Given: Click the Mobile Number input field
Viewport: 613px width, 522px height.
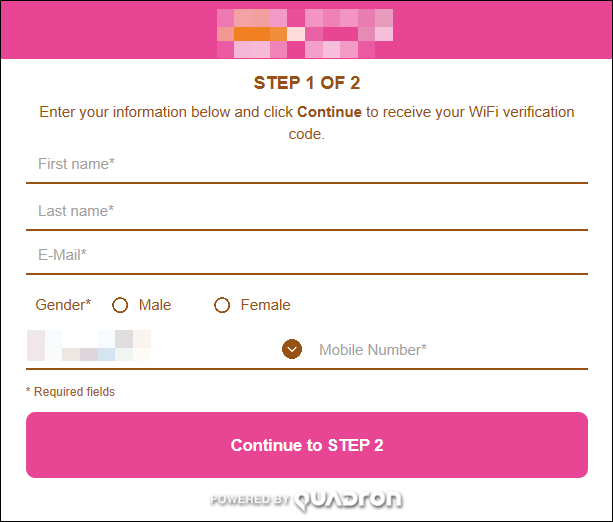Looking at the screenshot, I should pyautogui.click(x=453, y=350).
